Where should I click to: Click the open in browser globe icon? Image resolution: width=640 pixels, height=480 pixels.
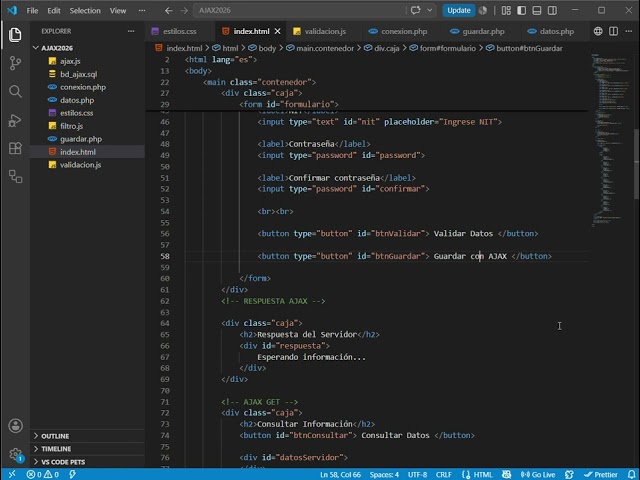[598, 31]
